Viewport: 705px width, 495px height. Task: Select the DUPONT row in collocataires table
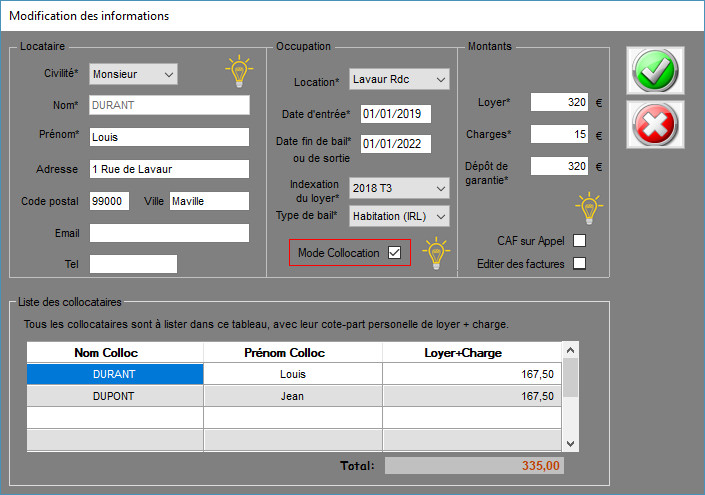(x=115, y=396)
